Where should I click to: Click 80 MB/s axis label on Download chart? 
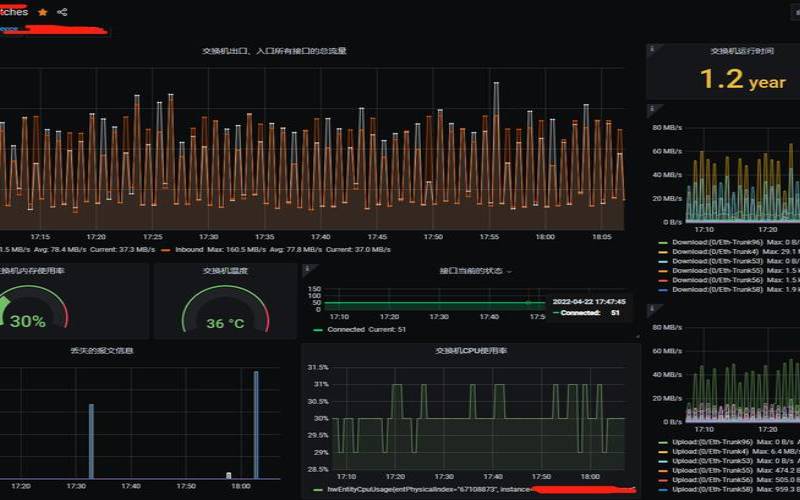coord(667,128)
